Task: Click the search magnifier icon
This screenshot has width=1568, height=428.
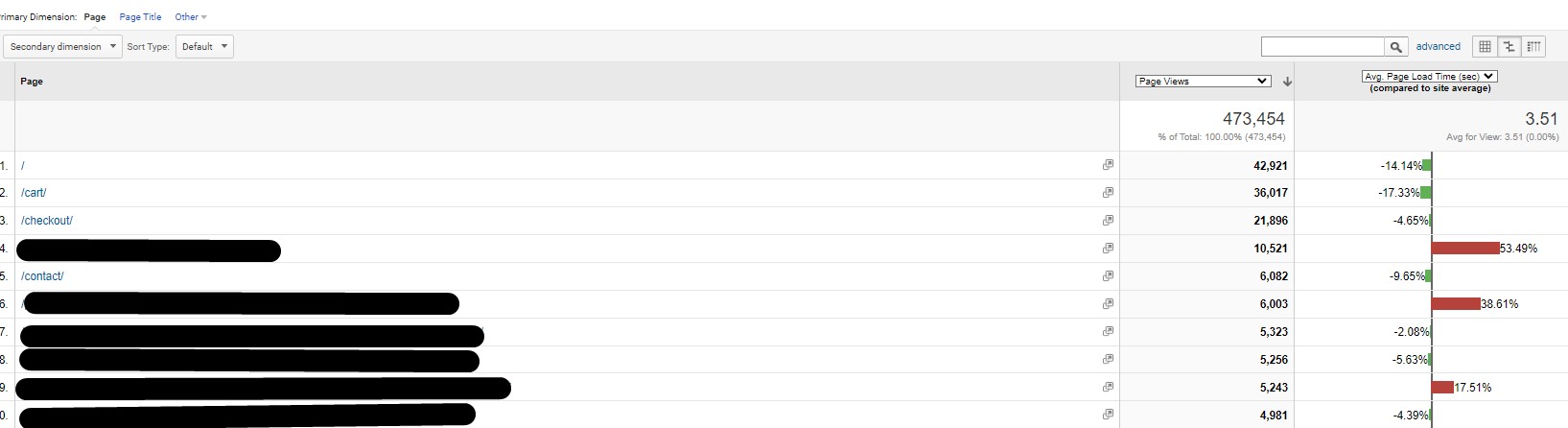Action: tap(1396, 47)
